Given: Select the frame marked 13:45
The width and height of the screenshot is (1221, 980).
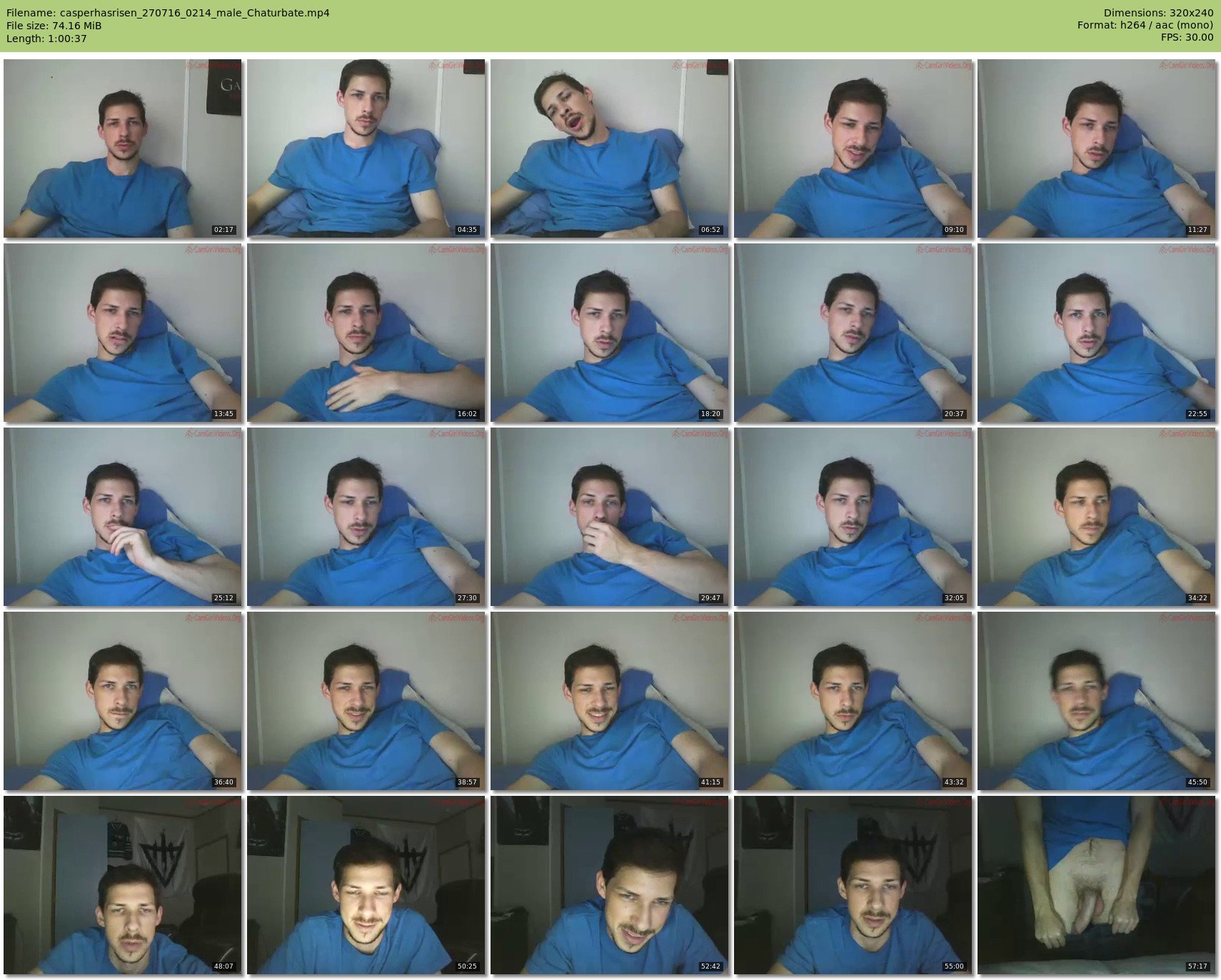Looking at the screenshot, I should click(123, 333).
